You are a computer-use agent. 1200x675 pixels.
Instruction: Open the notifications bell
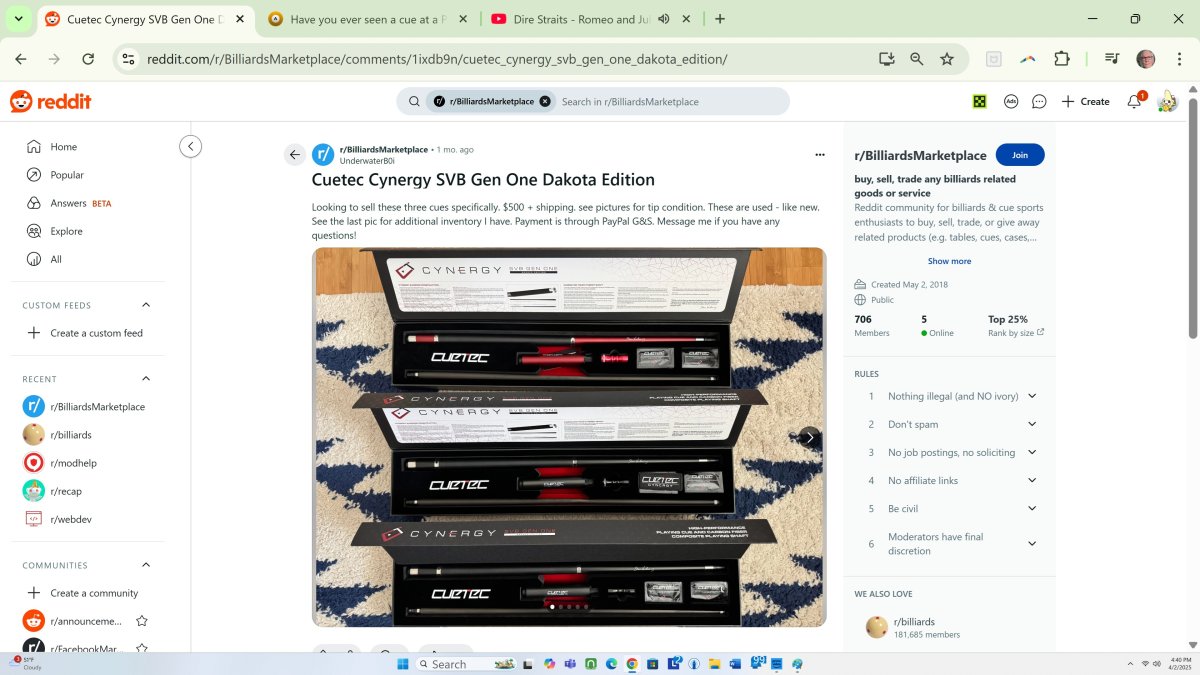tap(1134, 101)
